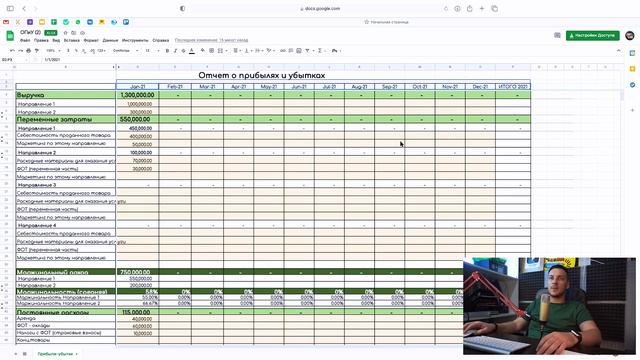
Task: Click the Google account avatar
Action: [630, 36]
